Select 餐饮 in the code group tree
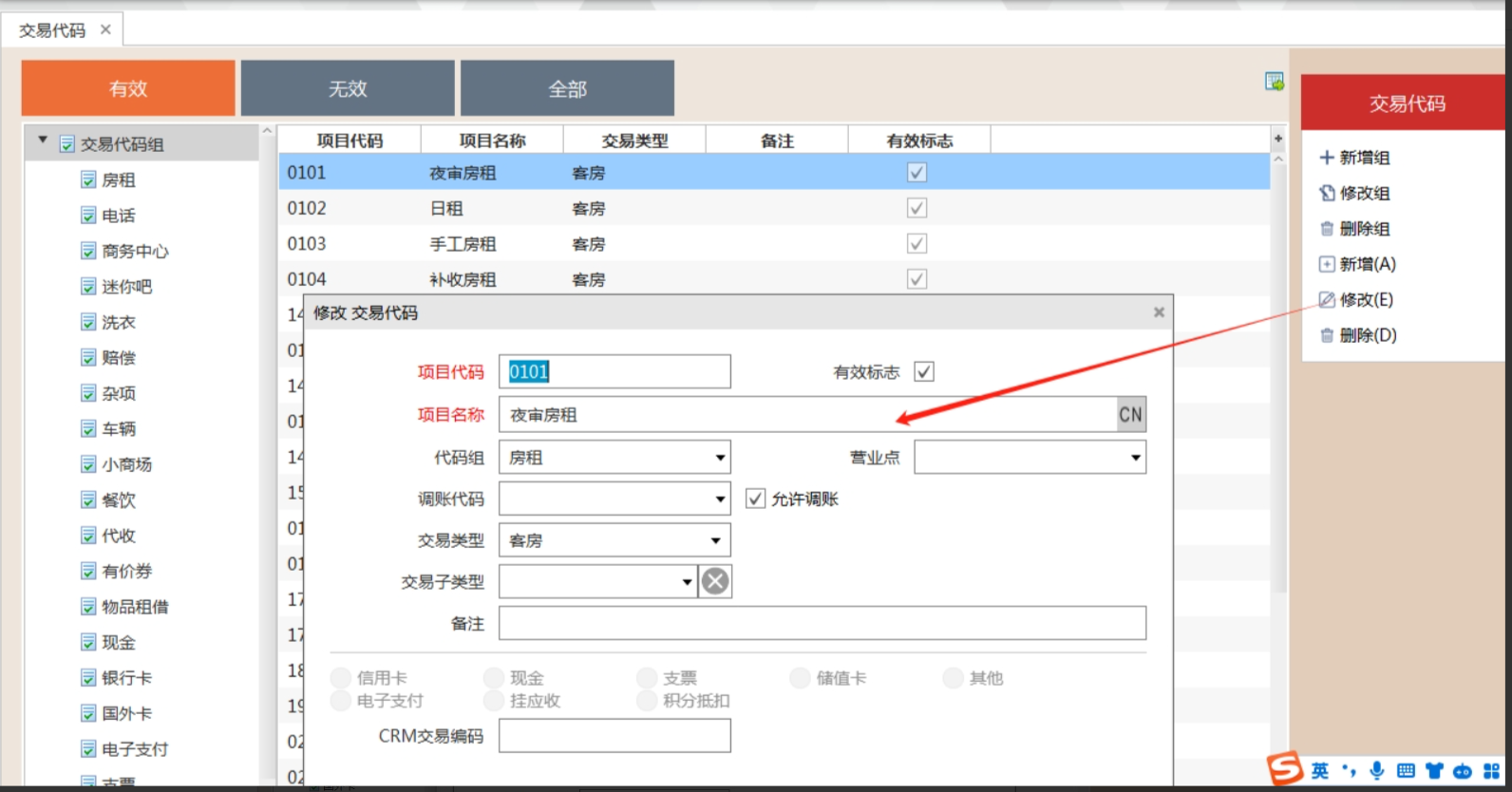The image size is (1512, 792). coord(119,500)
